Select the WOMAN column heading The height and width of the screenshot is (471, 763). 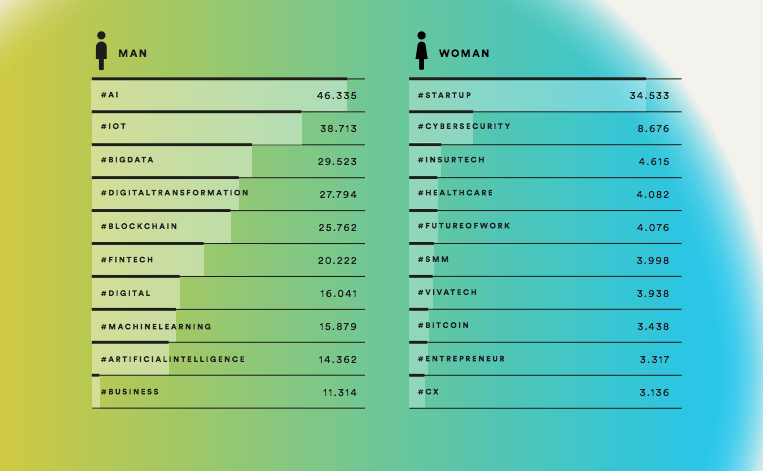(464, 54)
